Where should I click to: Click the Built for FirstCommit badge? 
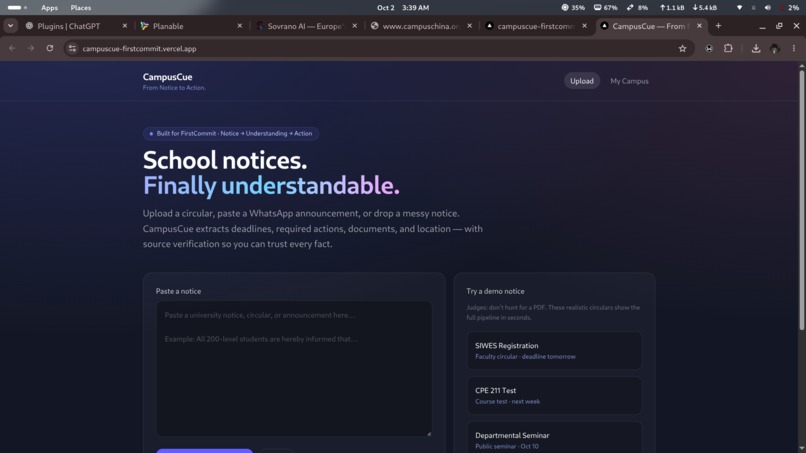[x=231, y=133]
